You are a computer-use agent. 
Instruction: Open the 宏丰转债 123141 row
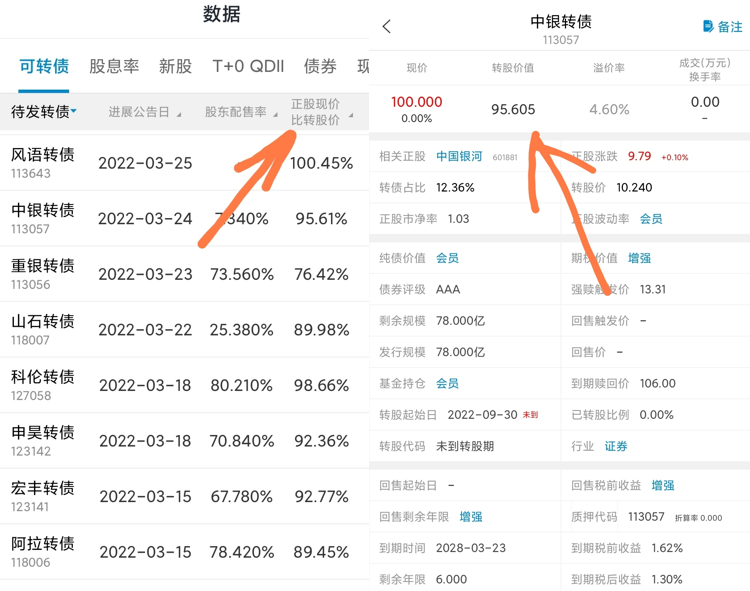tap(185, 496)
